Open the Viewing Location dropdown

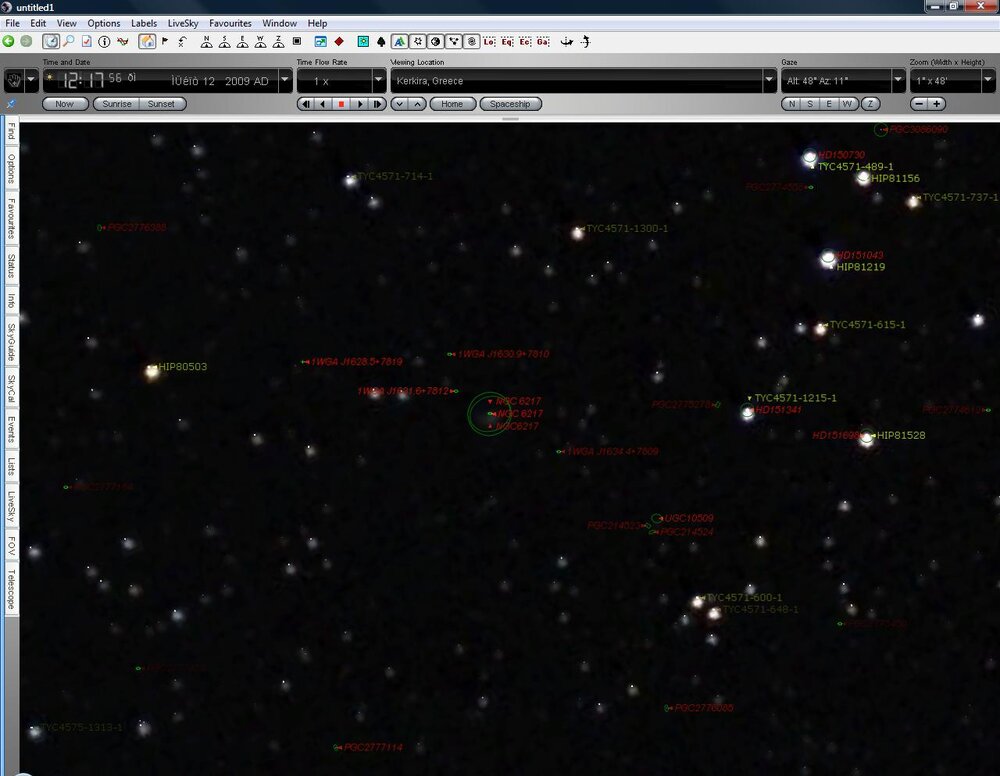[769, 80]
